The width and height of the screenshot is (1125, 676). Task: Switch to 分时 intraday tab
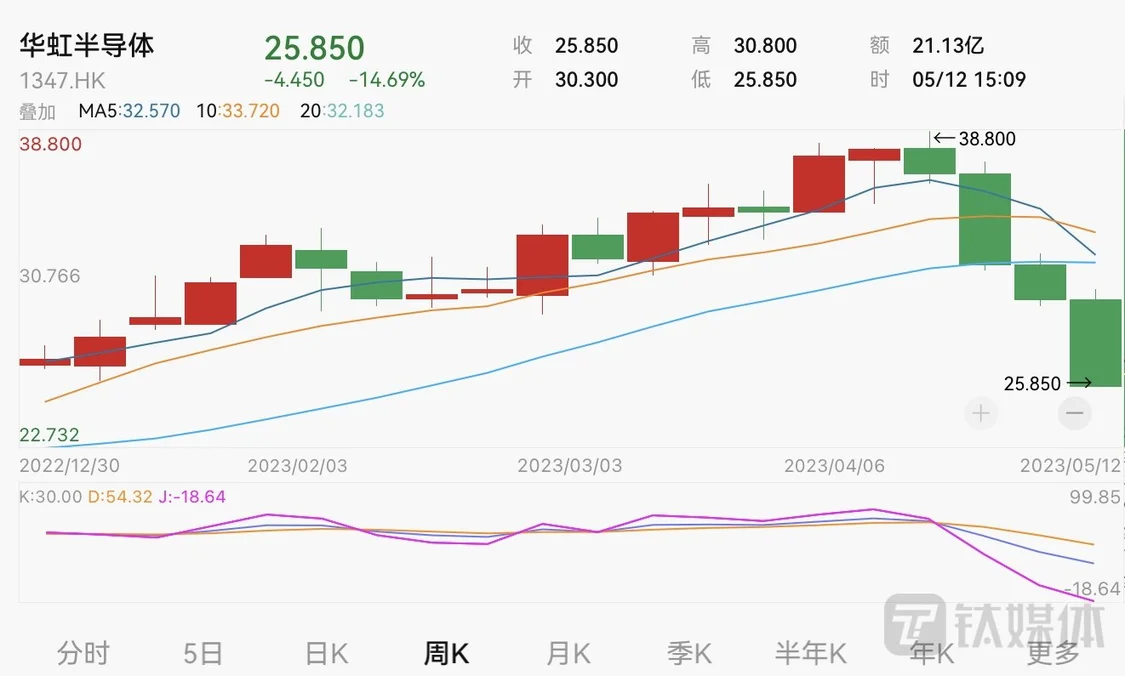[x=83, y=653]
